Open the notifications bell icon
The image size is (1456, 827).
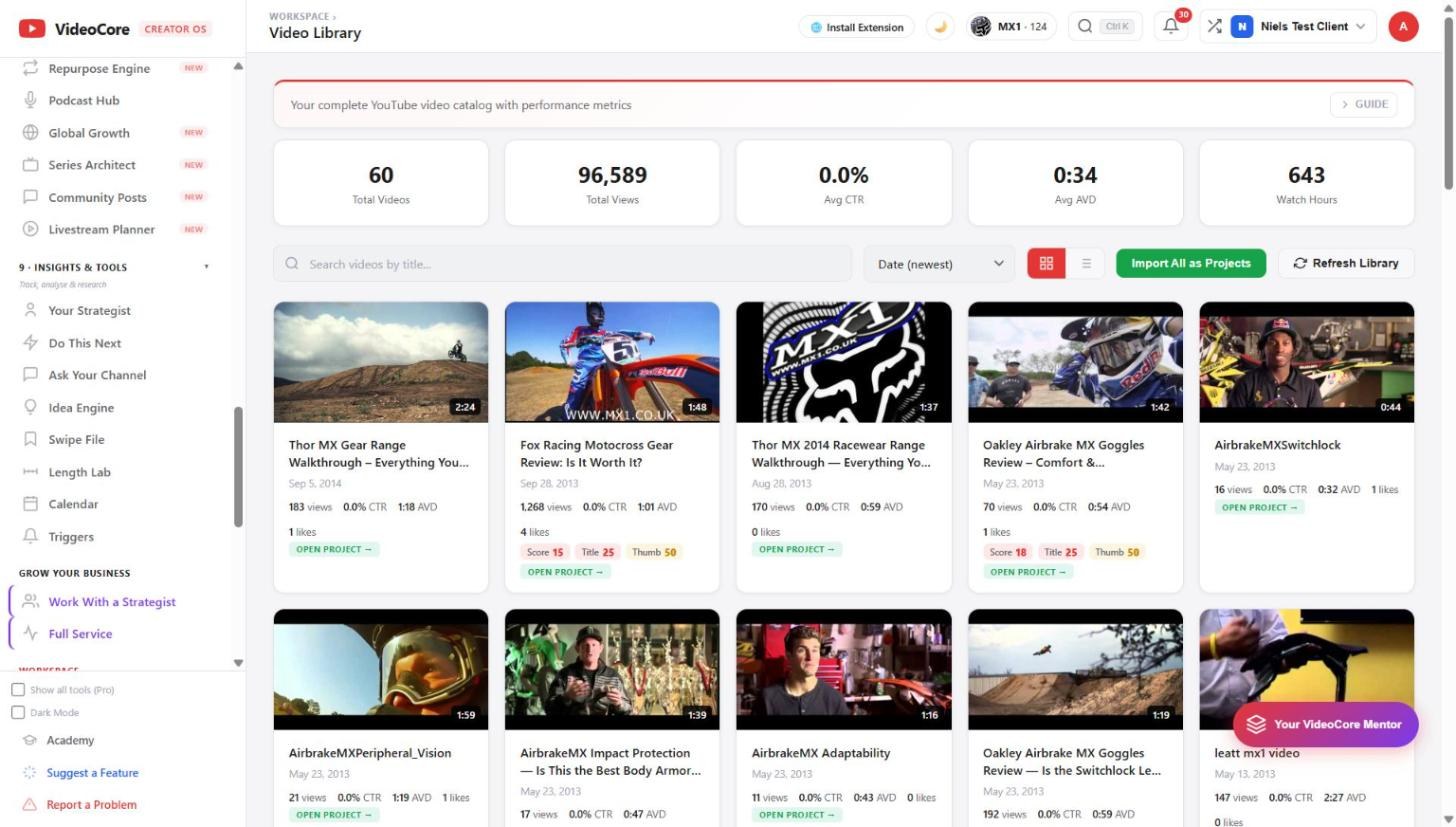tap(1170, 27)
